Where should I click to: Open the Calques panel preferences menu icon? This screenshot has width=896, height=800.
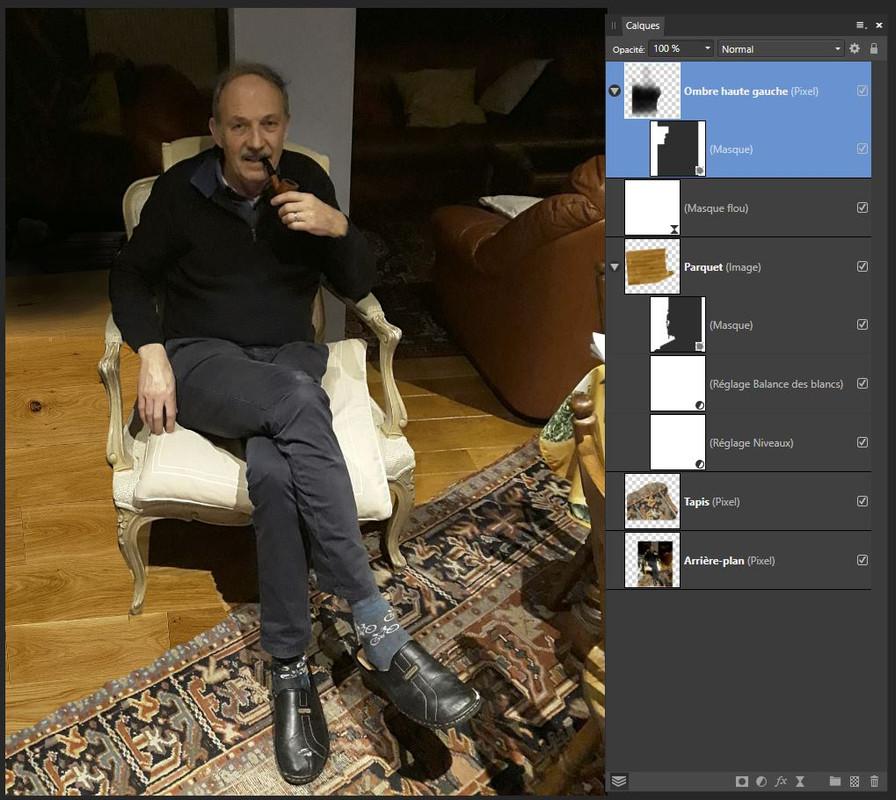pos(861,25)
